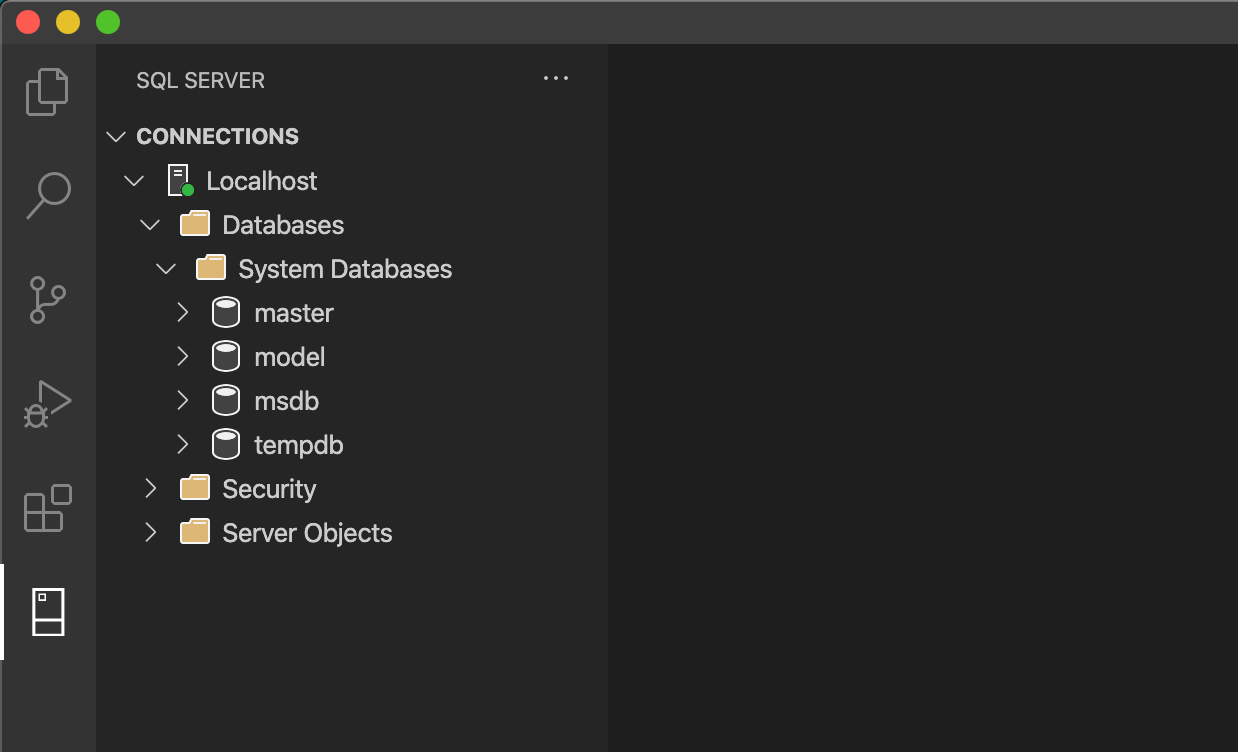The height and width of the screenshot is (752, 1238).
Task: Select the tempdb database name
Action: (299, 446)
